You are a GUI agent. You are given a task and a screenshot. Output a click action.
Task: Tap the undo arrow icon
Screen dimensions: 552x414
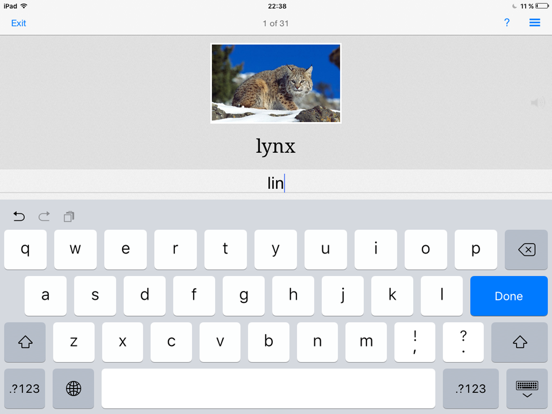click(19, 216)
